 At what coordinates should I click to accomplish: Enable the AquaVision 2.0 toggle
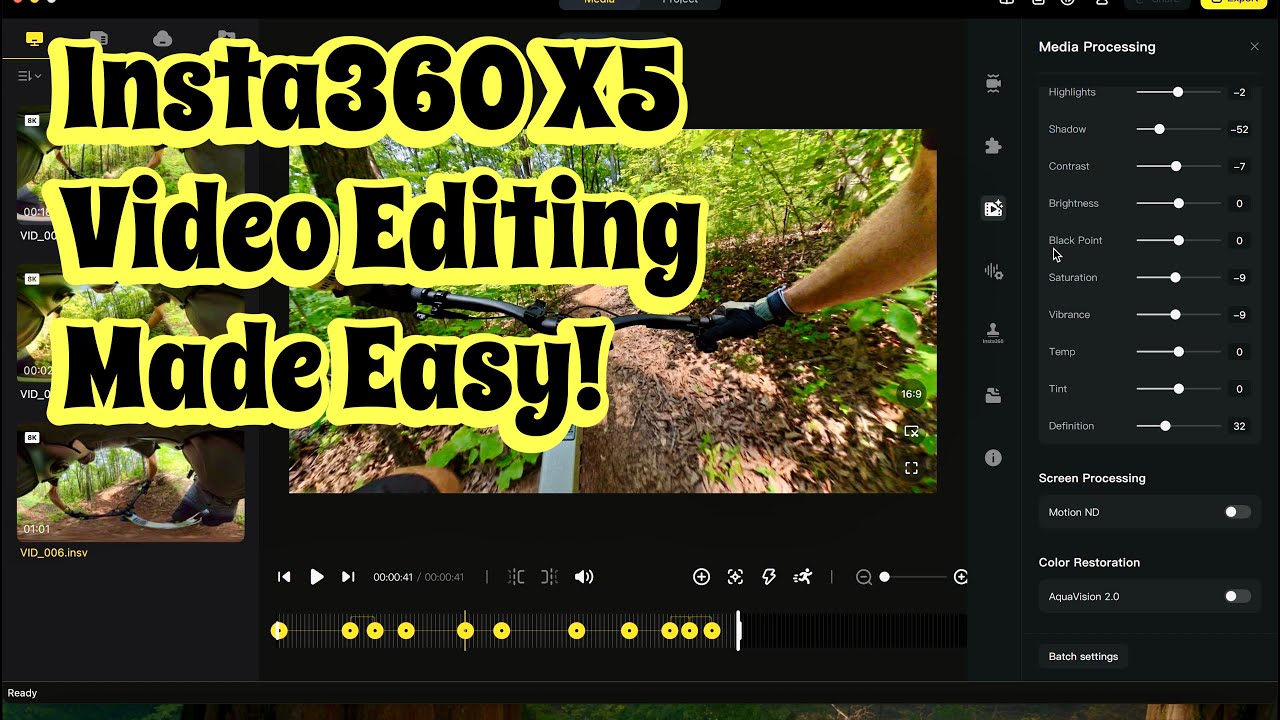tap(1237, 596)
